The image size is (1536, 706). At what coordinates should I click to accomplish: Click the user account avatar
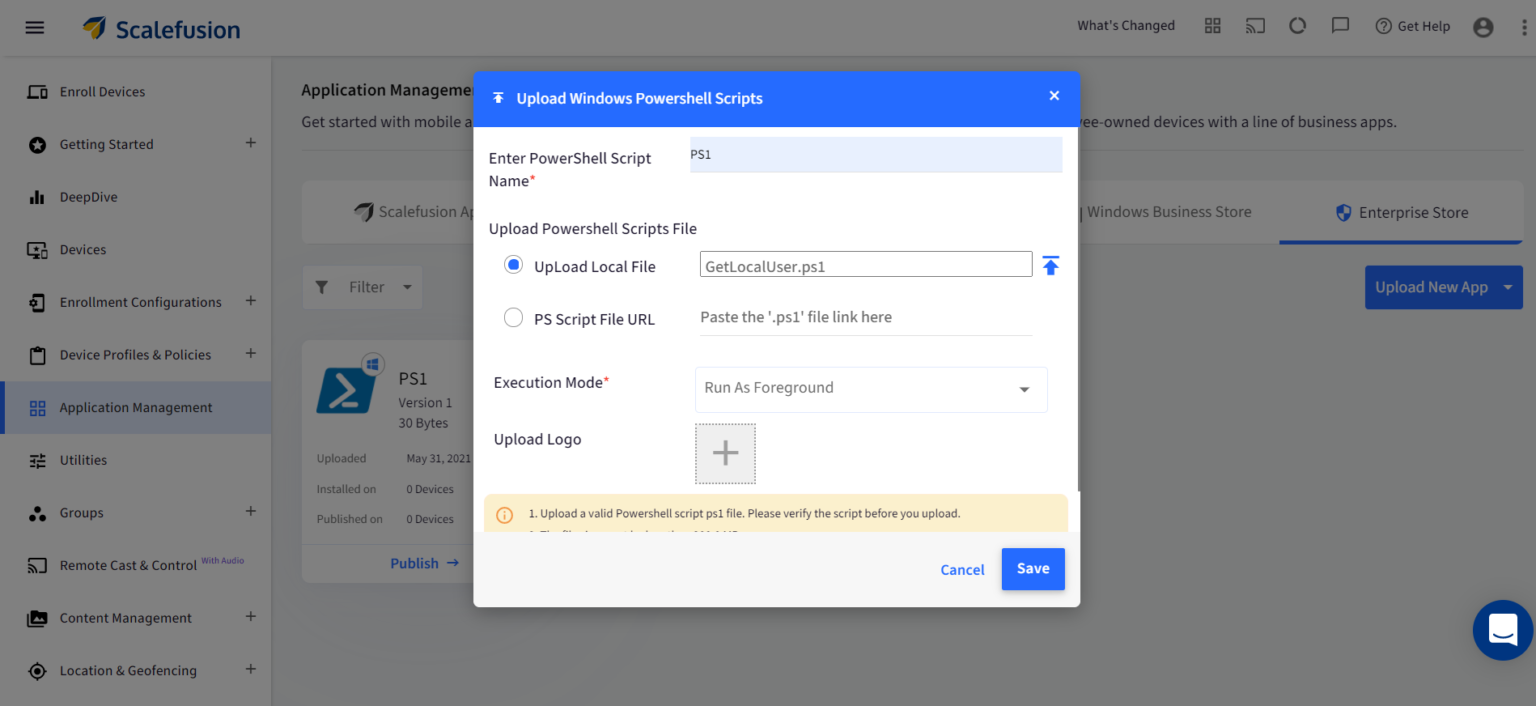pos(1483,27)
